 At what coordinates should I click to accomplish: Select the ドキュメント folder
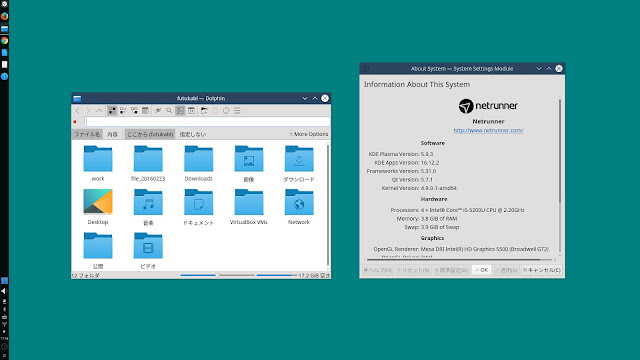[198, 207]
